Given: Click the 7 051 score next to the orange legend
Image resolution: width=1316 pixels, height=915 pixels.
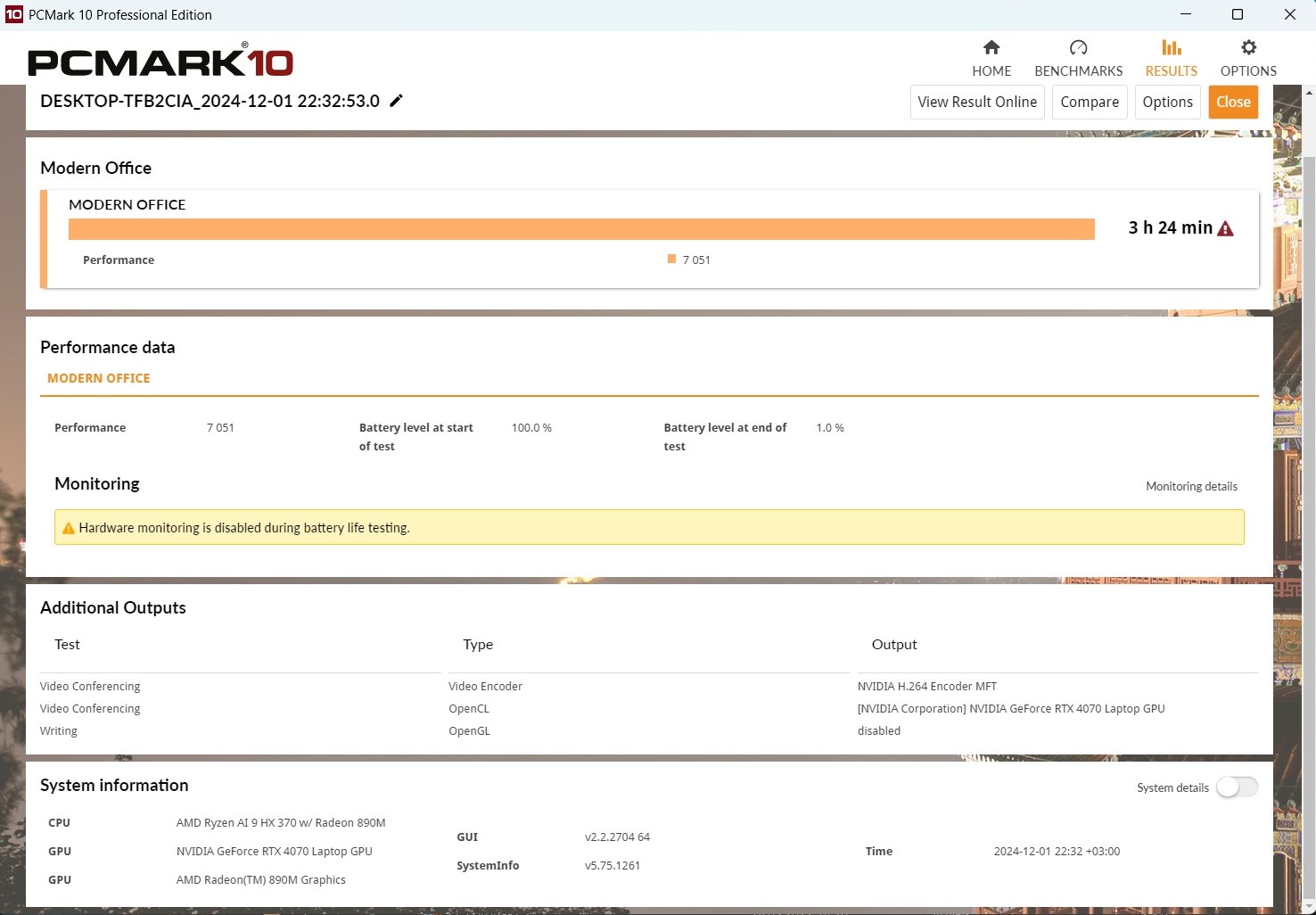Looking at the screenshot, I should coord(696,260).
